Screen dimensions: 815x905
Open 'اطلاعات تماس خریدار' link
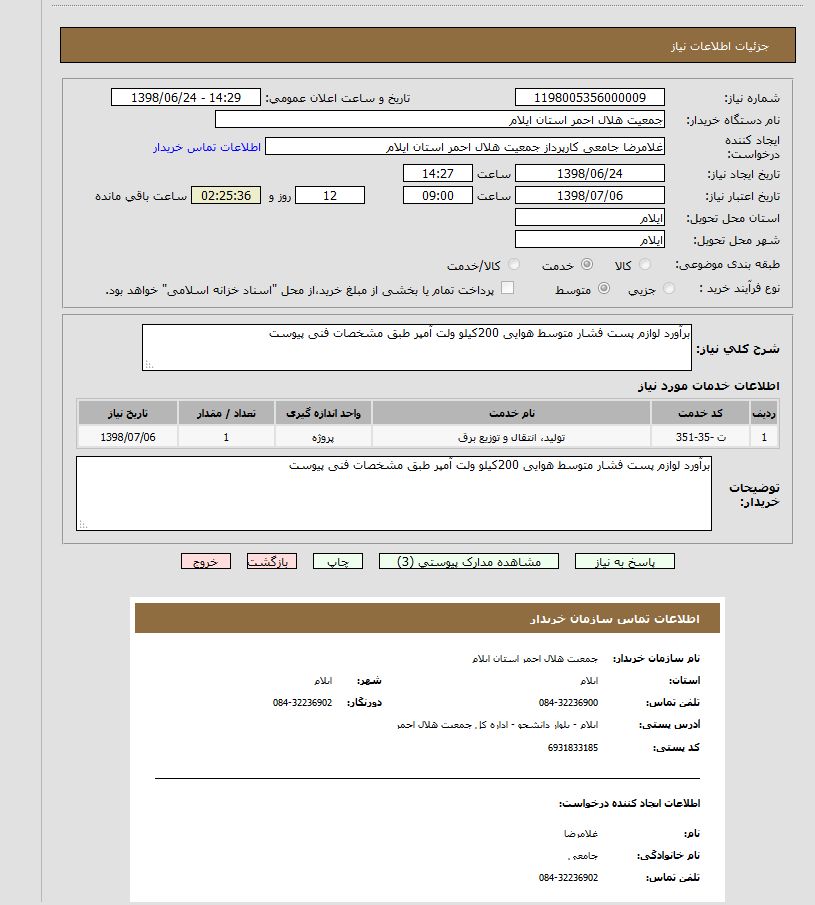206,147
